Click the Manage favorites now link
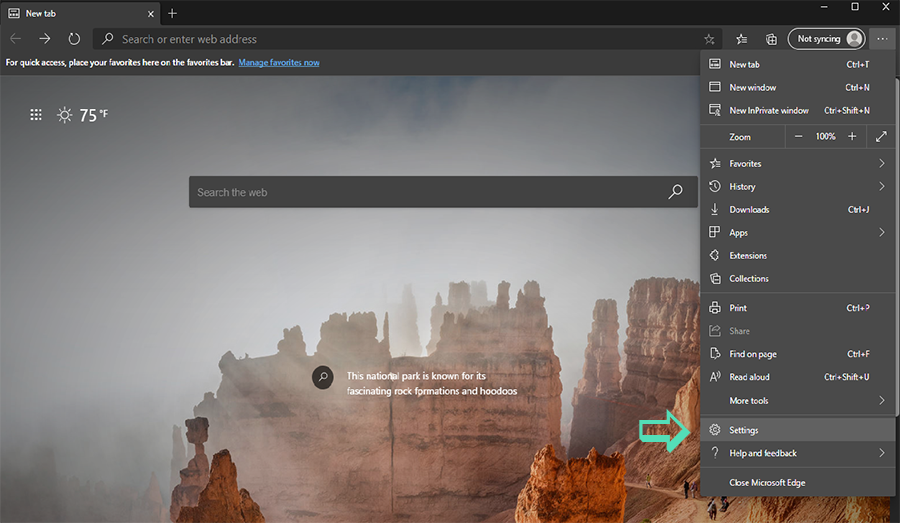Screen dimensions: 900x523 coord(278,62)
